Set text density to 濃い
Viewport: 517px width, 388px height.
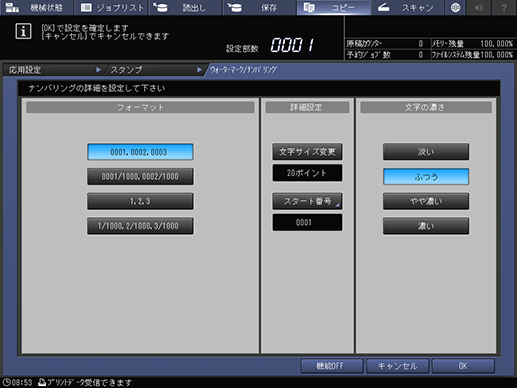[x=426, y=226]
